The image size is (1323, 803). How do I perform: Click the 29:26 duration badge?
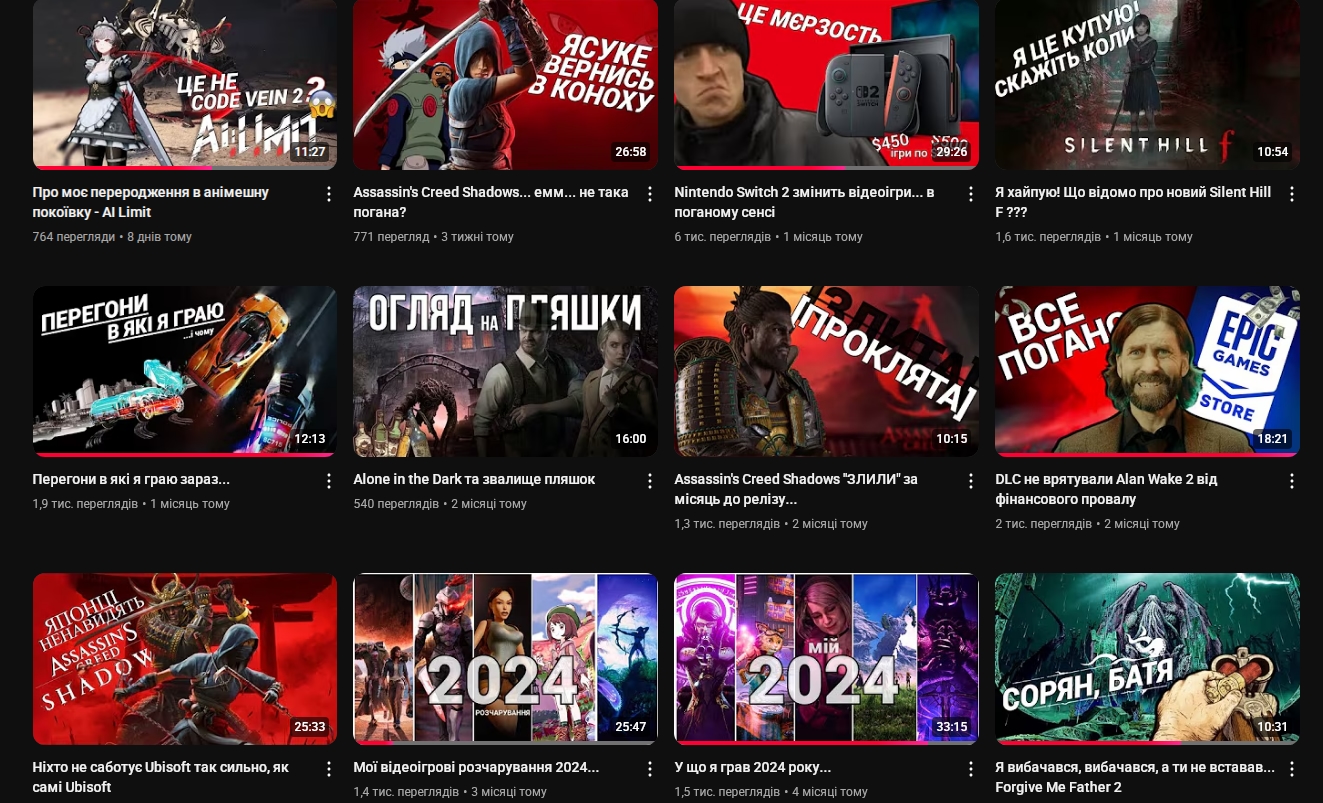tap(952, 152)
